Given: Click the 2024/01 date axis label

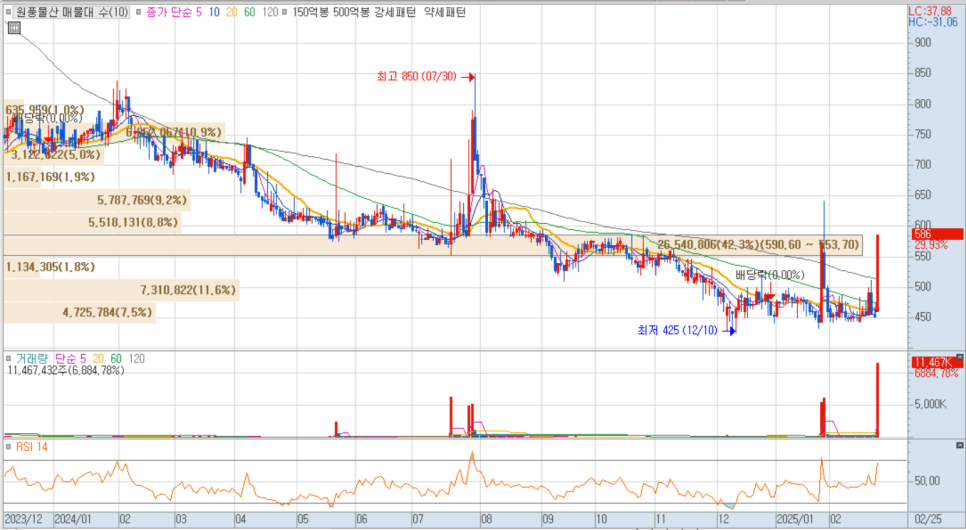Looking at the screenshot, I should [73, 520].
